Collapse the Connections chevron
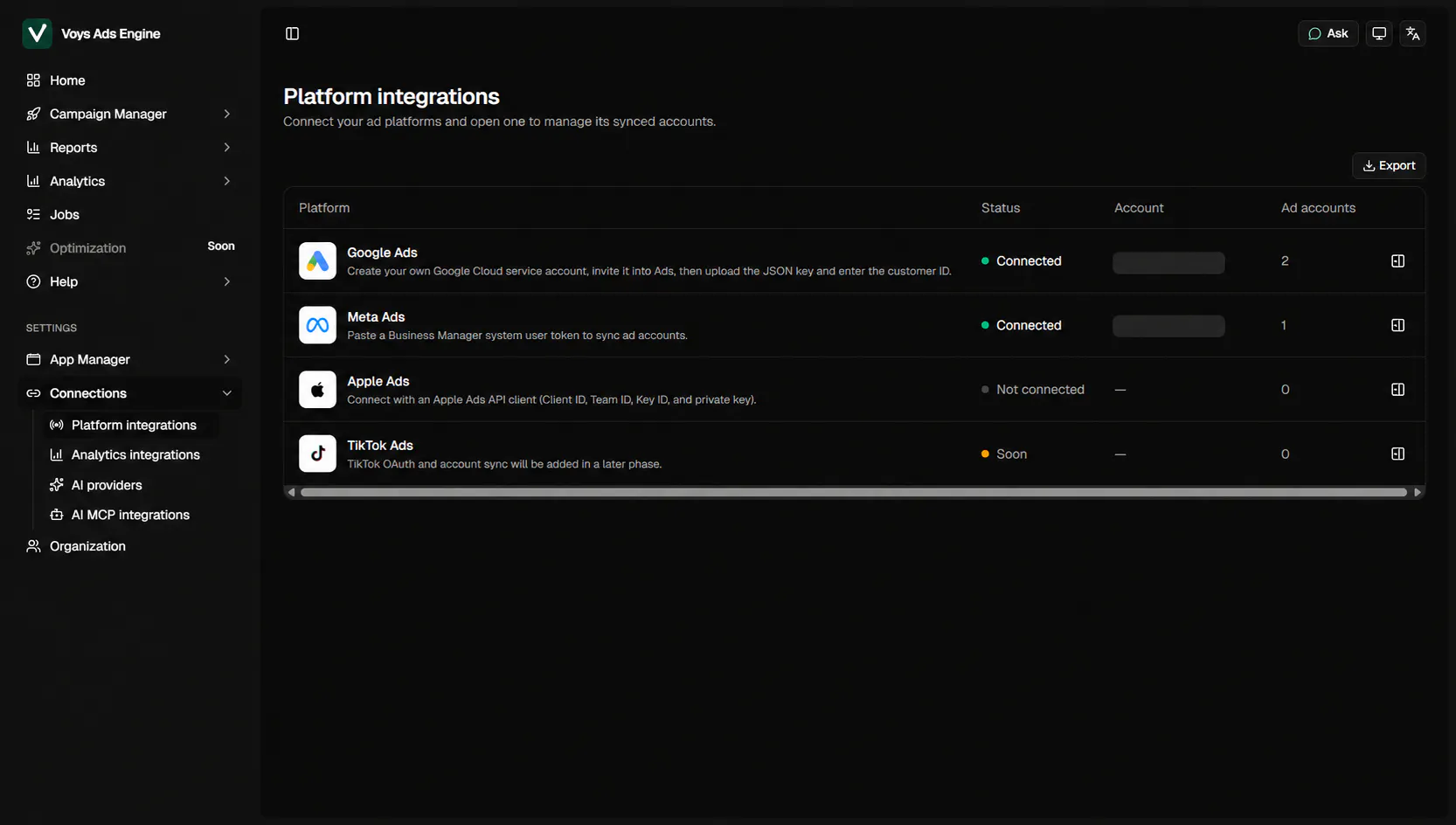This screenshot has width=1456, height=825. tap(227, 393)
